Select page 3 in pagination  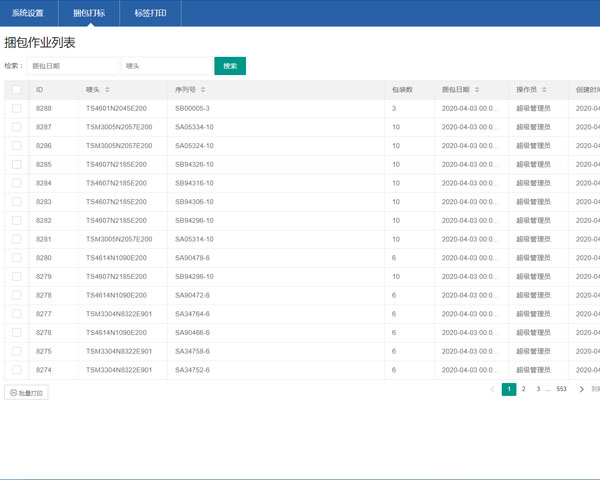pyautogui.click(x=538, y=389)
